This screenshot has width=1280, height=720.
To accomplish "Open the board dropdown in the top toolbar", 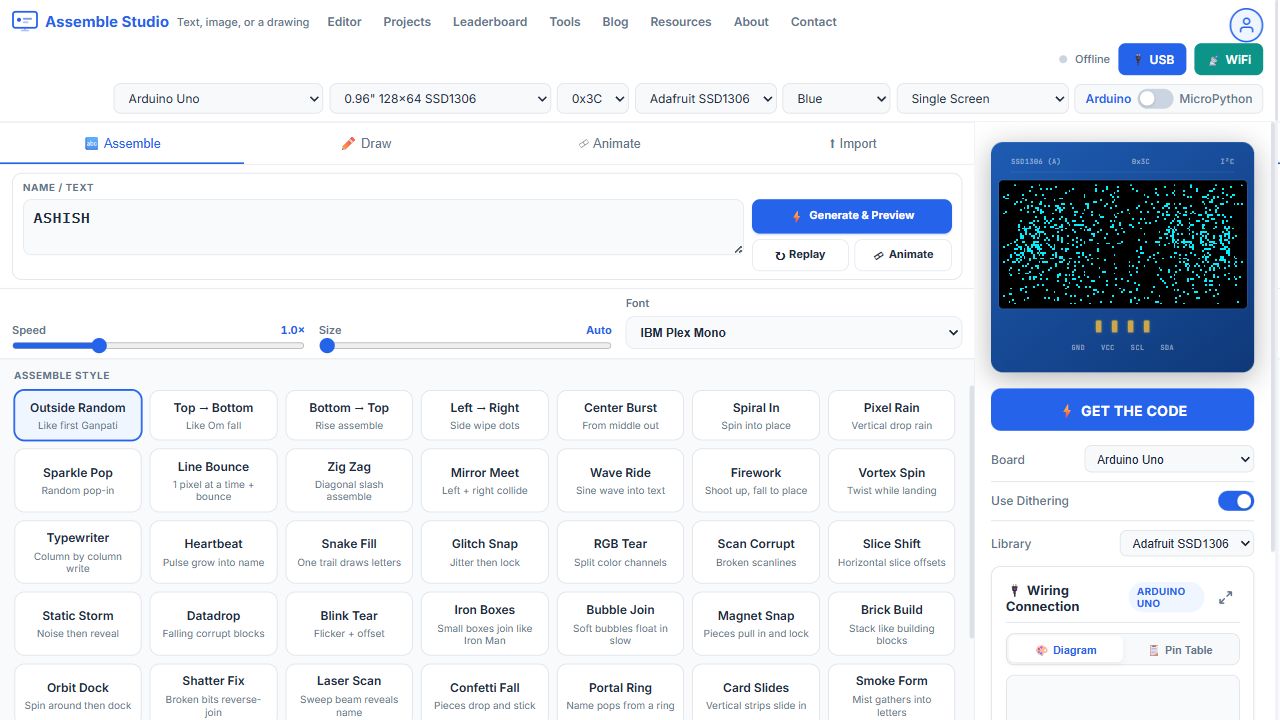I will point(219,99).
